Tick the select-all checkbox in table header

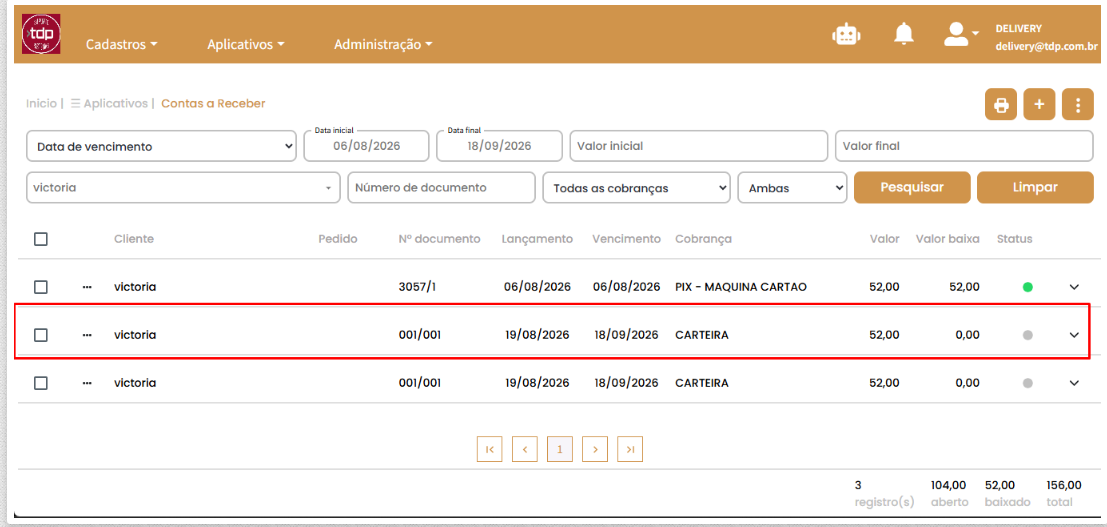pyautogui.click(x=41, y=239)
